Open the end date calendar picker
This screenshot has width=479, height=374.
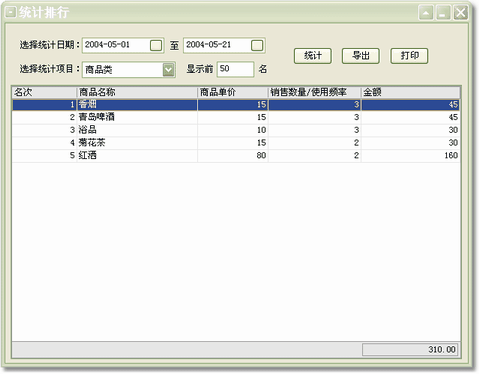(x=257, y=45)
